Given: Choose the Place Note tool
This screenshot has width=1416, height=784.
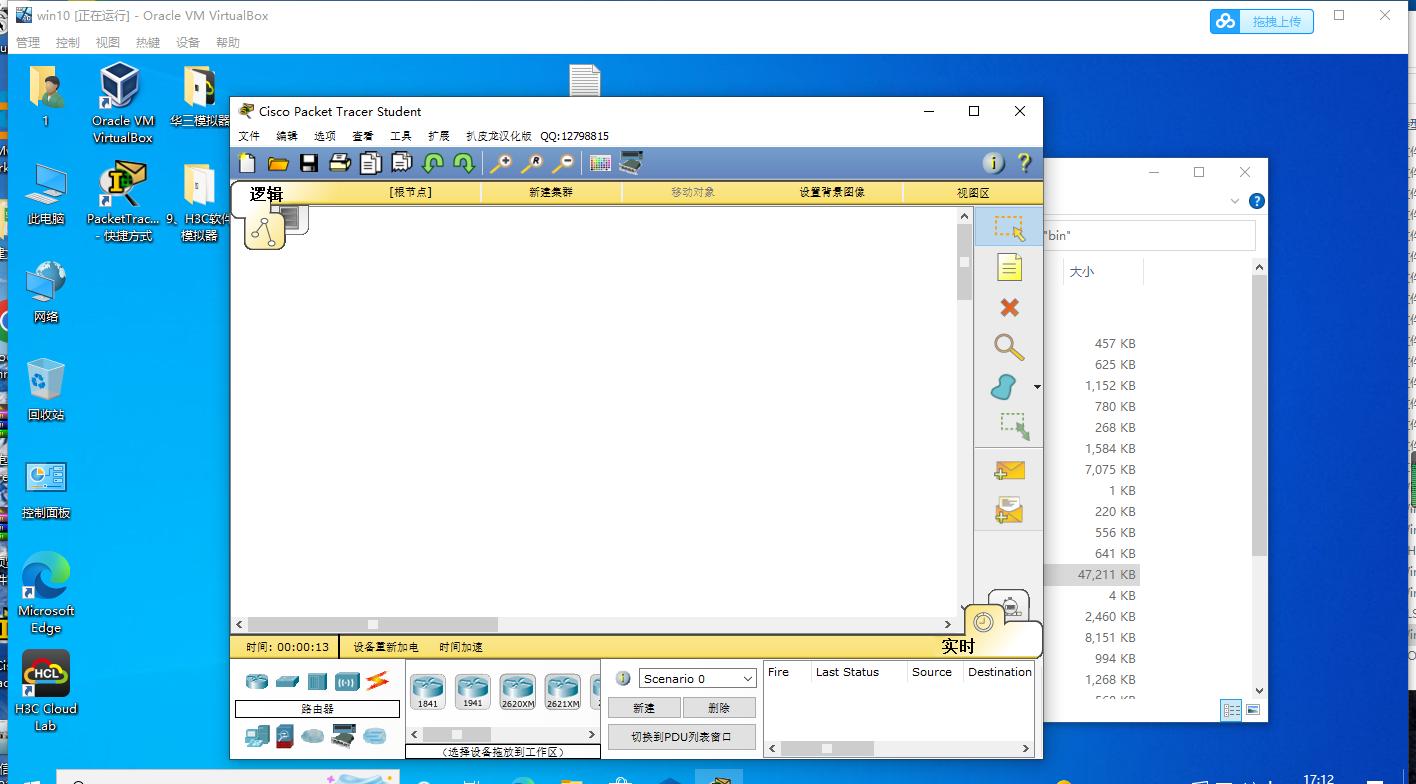Looking at the screenshot, I should click(x=1009, y=267).
